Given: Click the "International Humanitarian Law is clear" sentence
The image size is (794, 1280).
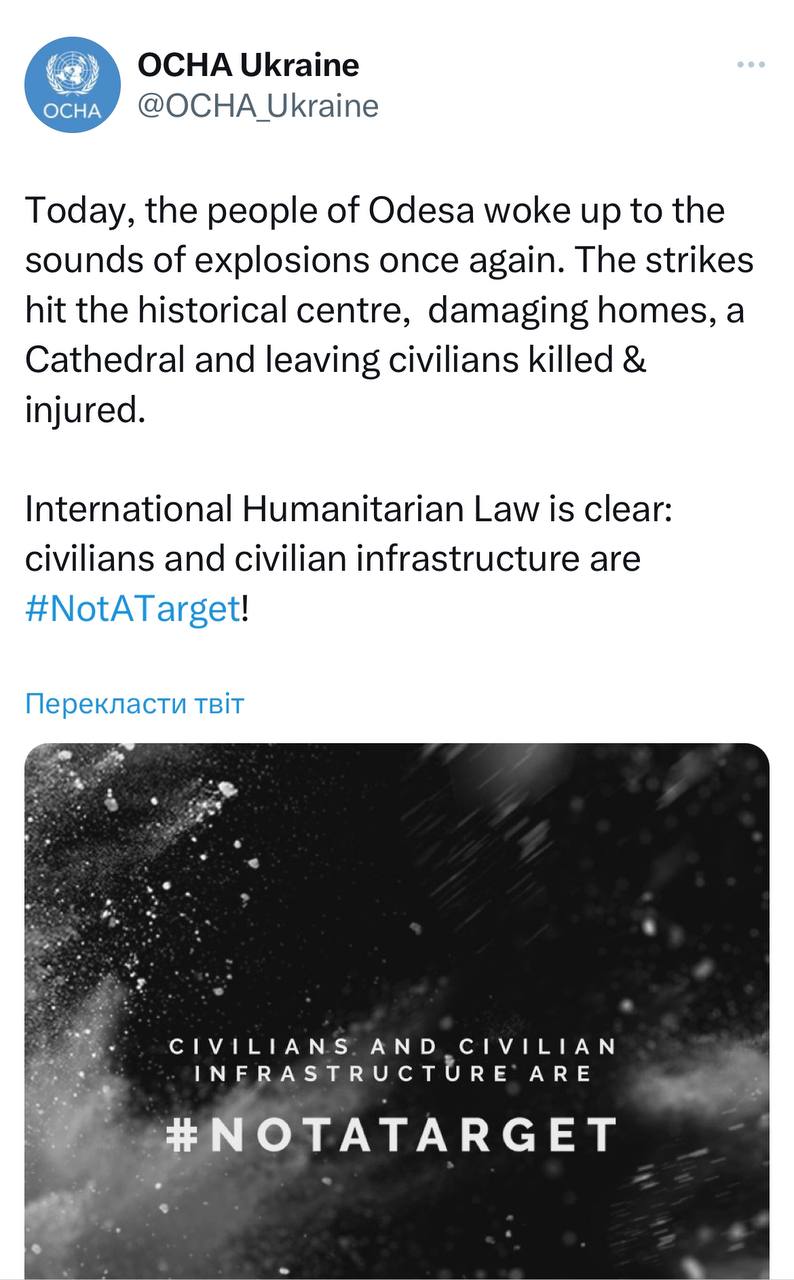Looking at the screenshot, I should pyautogui.click(x=350, y=509).
